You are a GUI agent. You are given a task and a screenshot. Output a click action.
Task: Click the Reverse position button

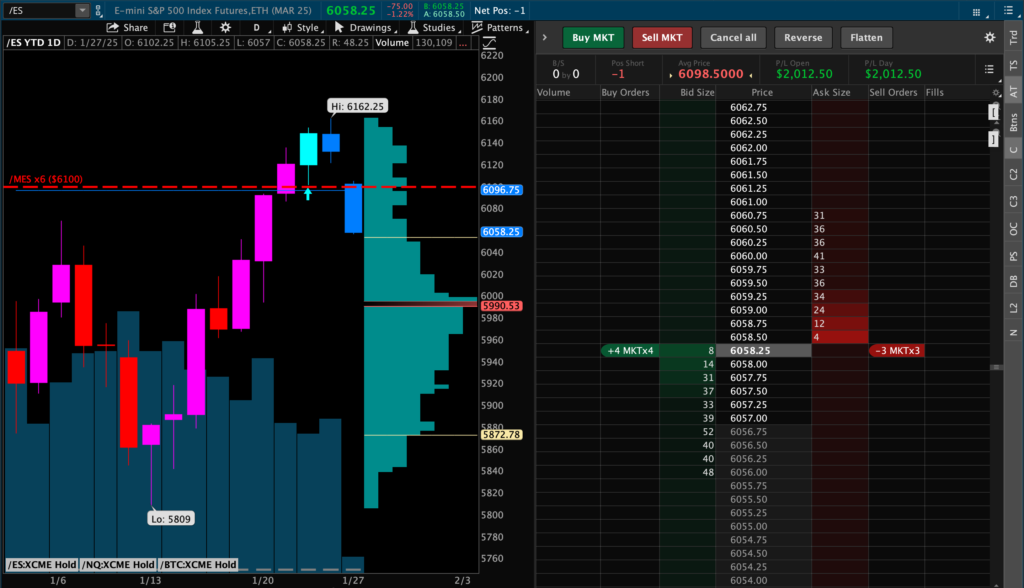[x=802, y=38]
